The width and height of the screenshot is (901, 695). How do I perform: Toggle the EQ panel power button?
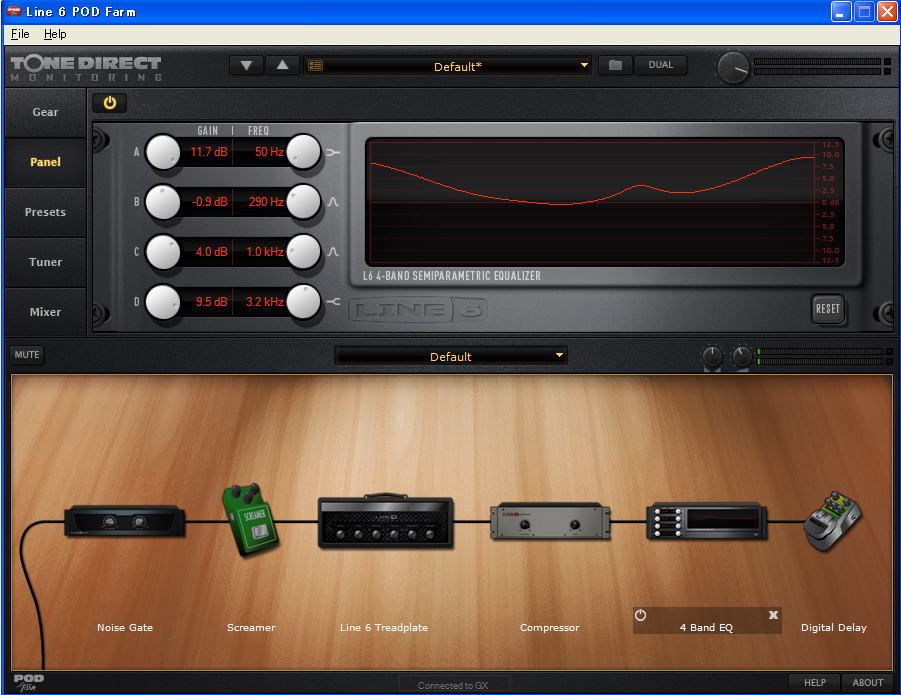point(109,103)
